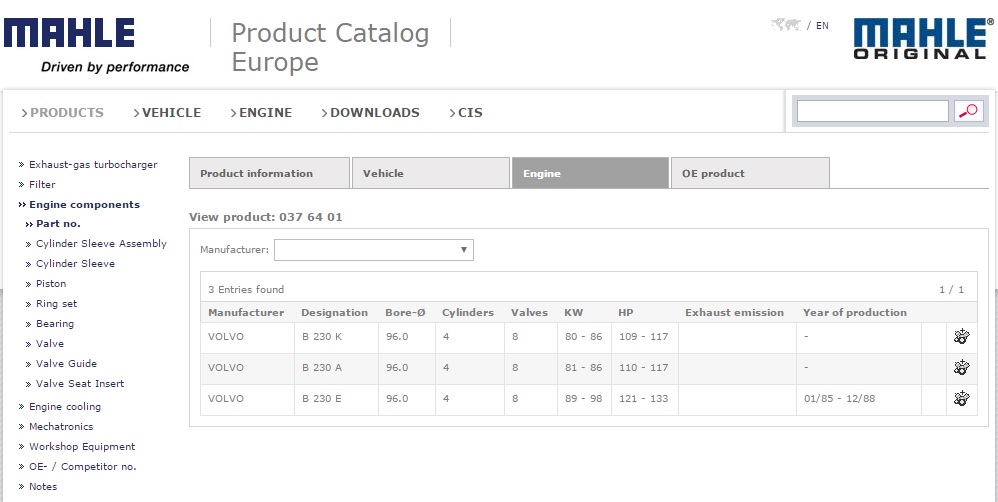Image resolution: width=998 pixels, height=502 pixels.
Task: Click the search text field
Action: coord(872,111)
